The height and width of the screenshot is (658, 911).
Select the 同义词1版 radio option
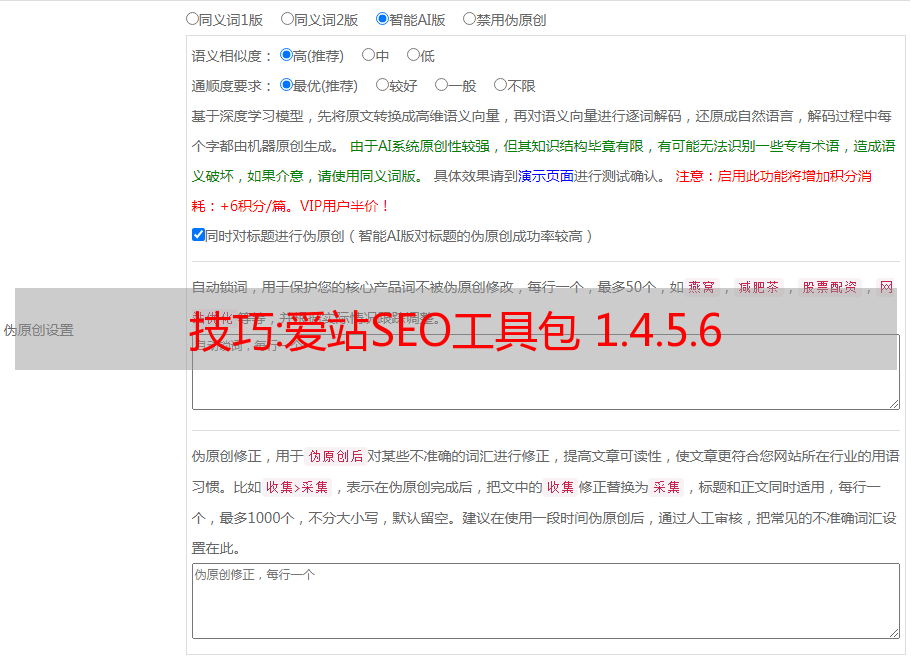192,19
